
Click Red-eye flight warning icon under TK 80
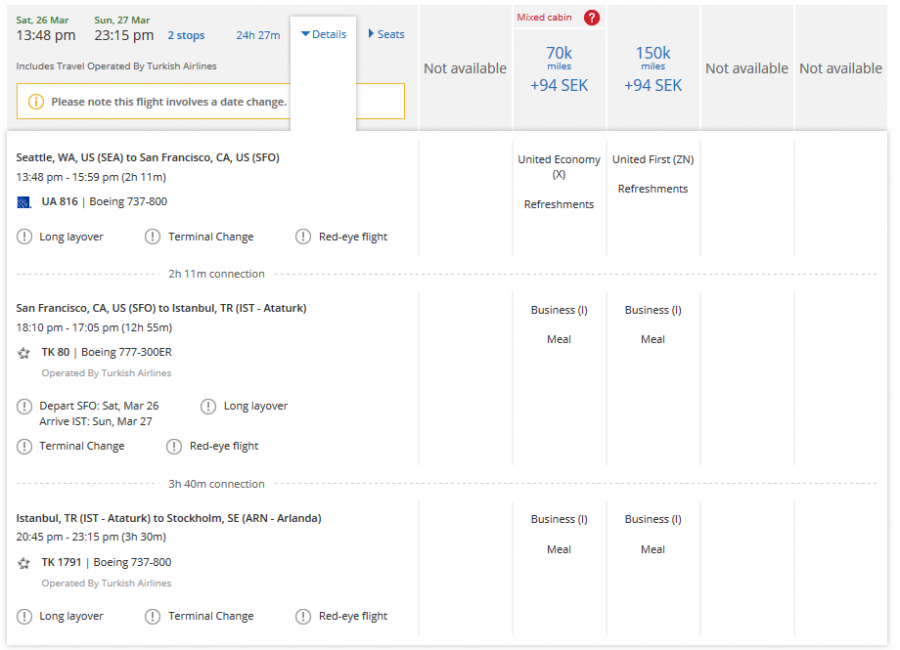pos(174,446)
